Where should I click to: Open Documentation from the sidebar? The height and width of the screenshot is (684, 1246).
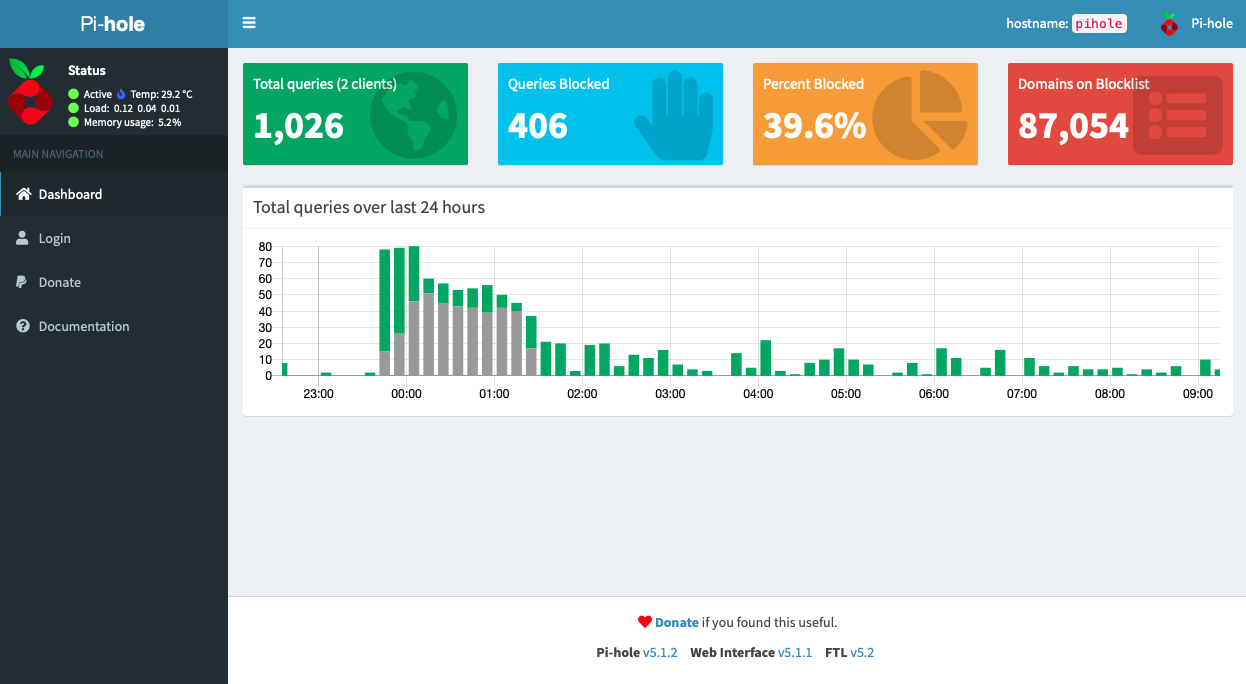click(x=114, y=326)
